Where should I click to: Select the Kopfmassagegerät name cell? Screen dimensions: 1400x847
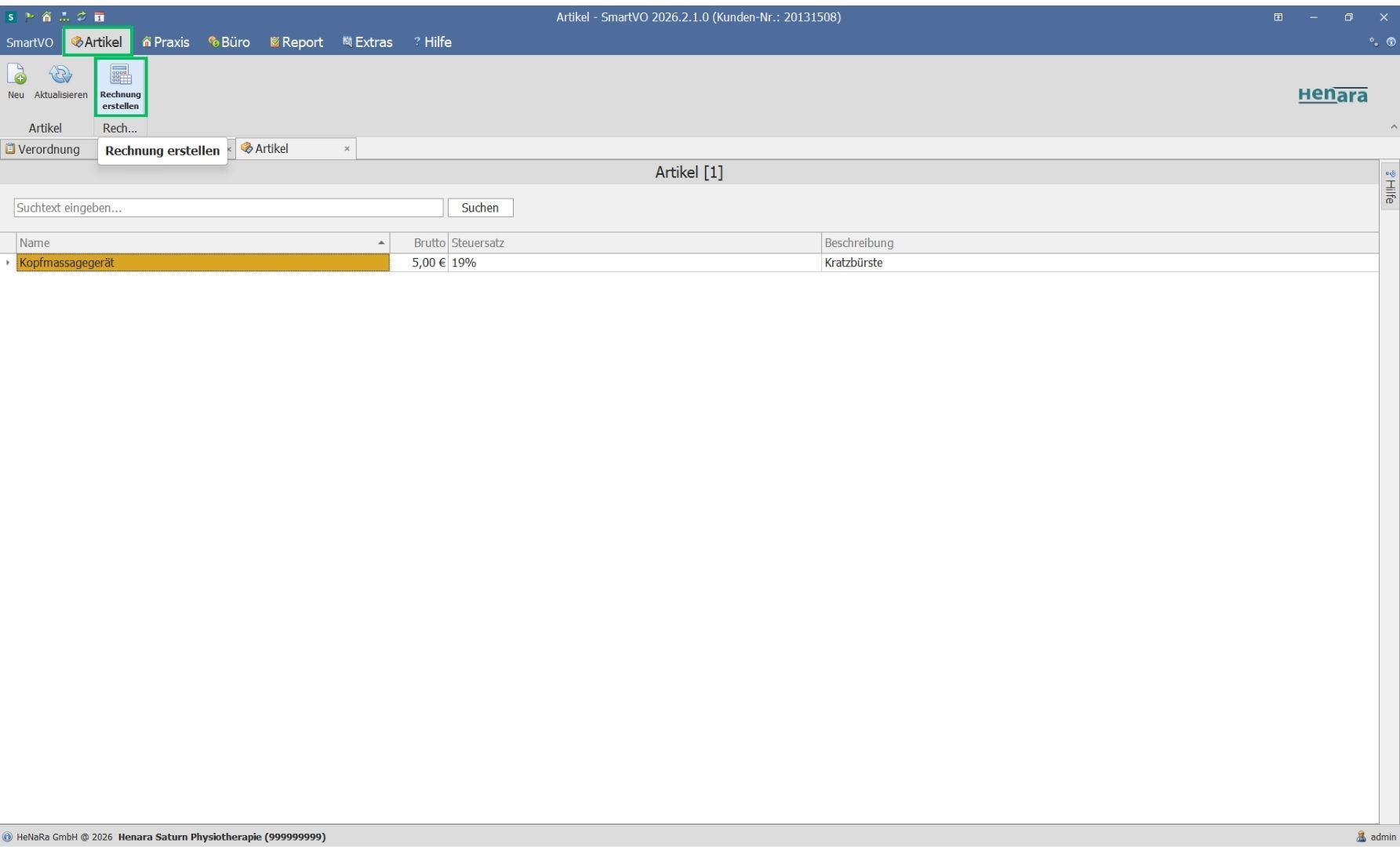click(x=203, y=263)
